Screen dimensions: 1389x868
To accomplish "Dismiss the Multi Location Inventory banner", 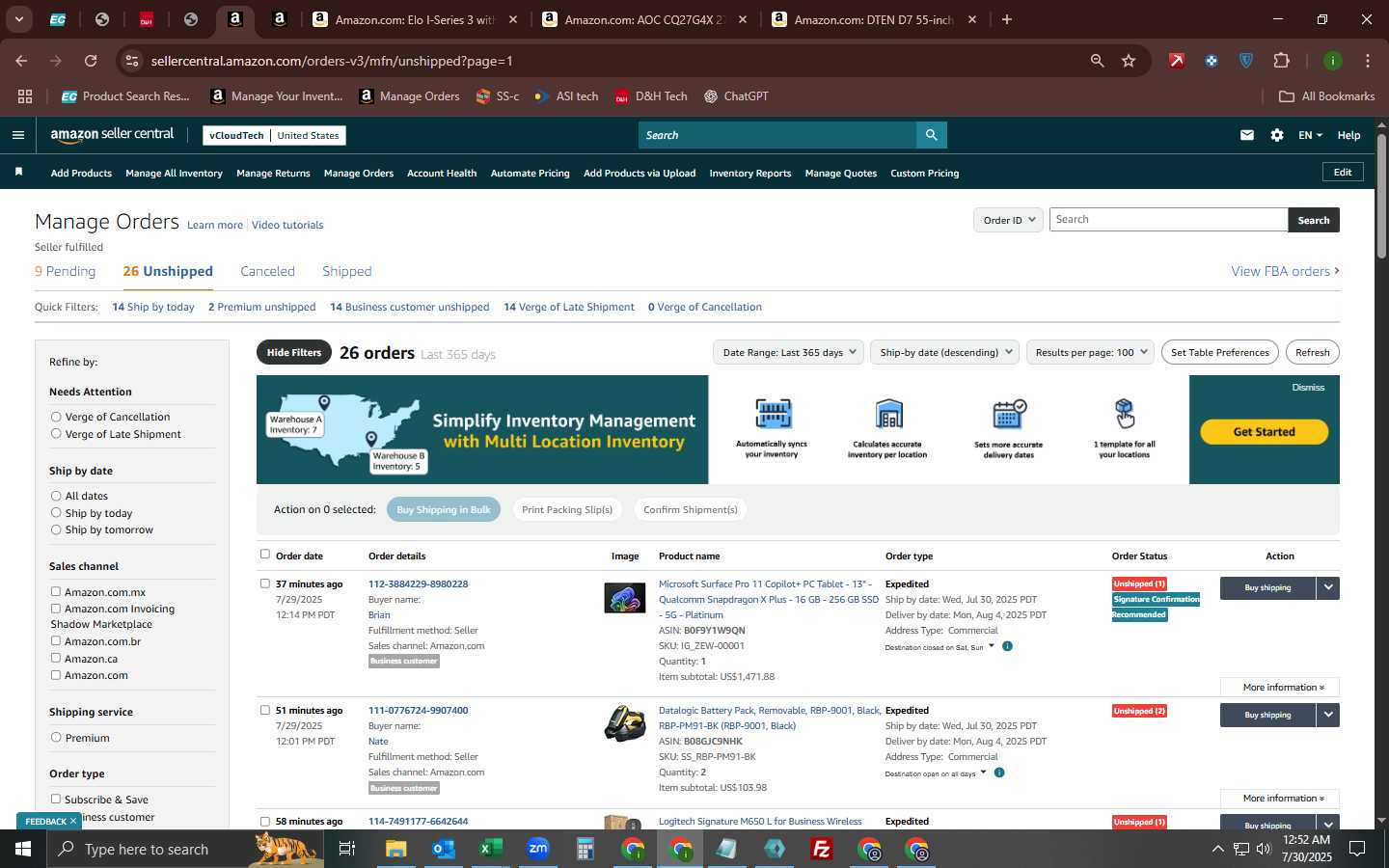I will [1308, 388].
